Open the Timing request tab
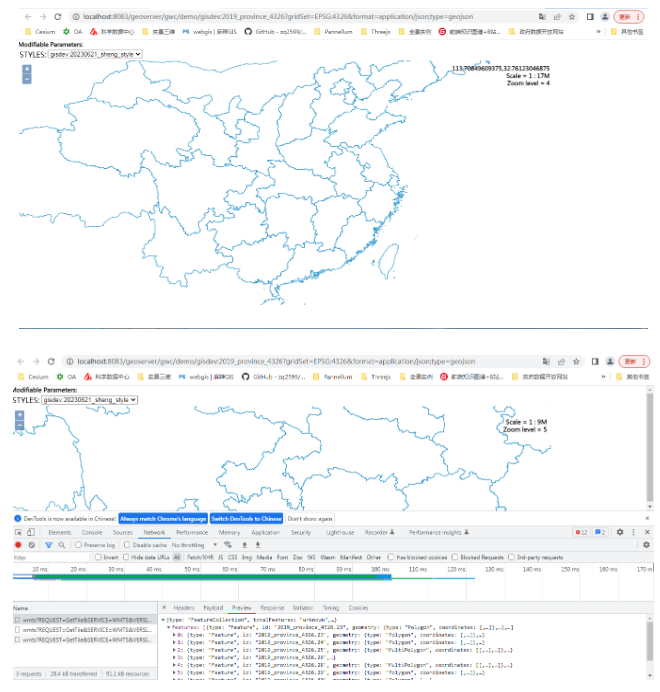Viewport: 660px width, 692px height. (x=331, y=608)
